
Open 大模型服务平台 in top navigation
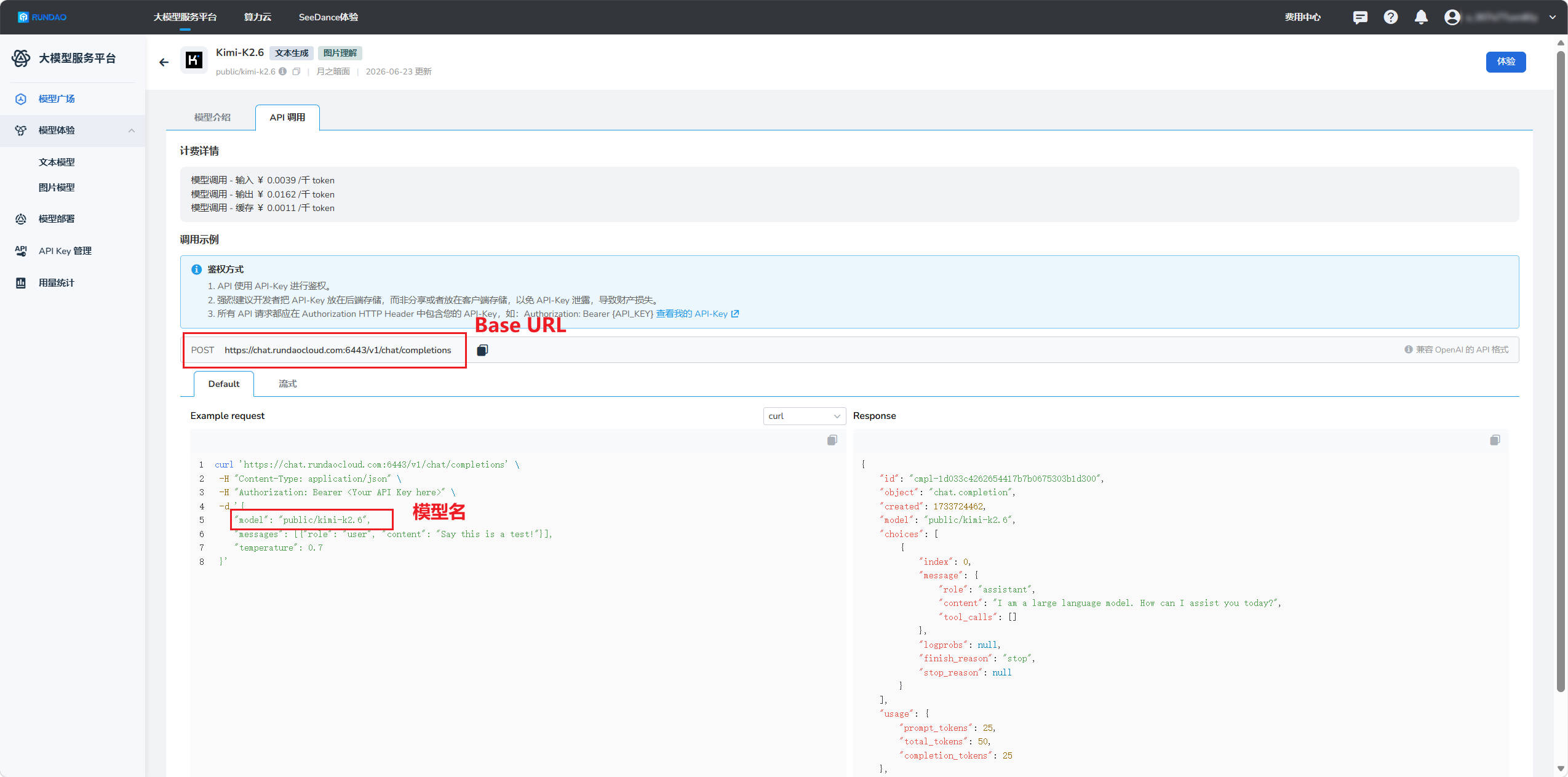pyautogui.click(x=185, y=17)
